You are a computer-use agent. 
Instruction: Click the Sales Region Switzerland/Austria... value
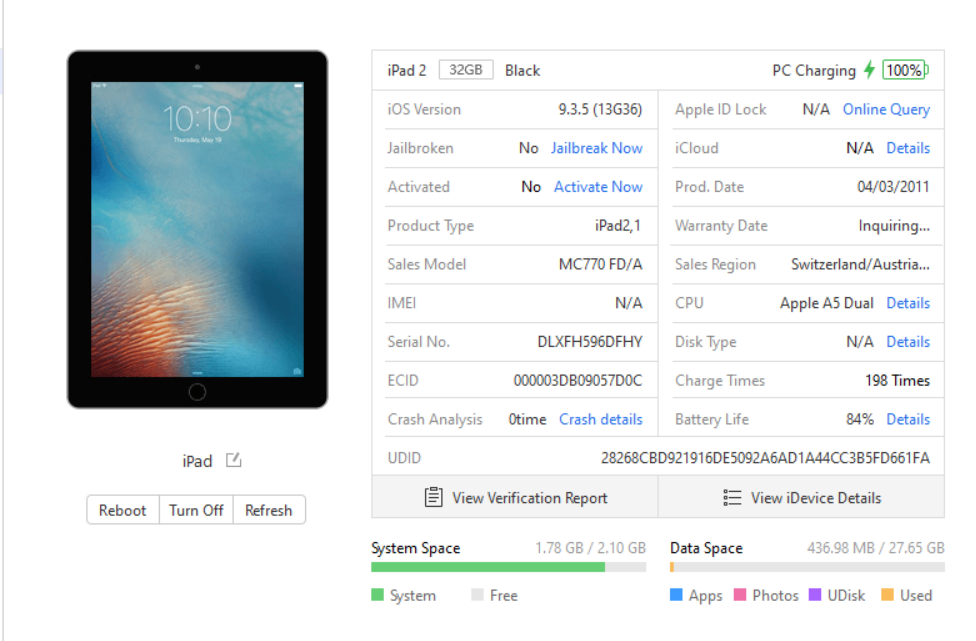(x=860, y=264)
